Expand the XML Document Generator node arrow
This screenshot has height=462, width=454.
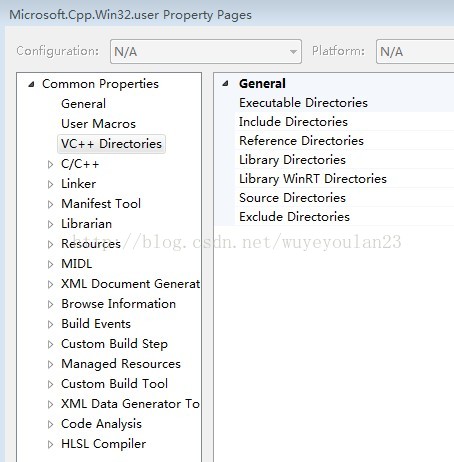50,284
